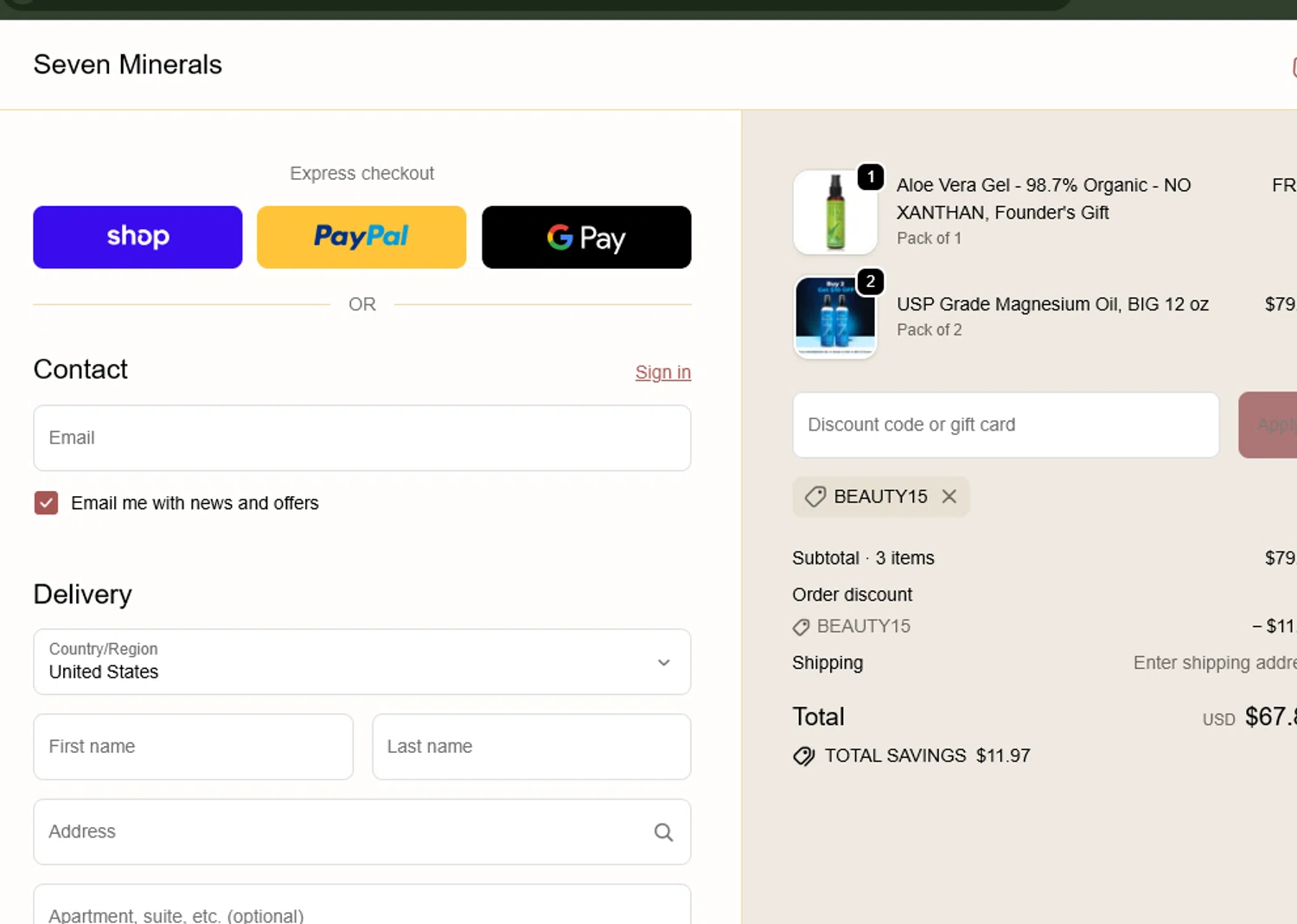
Task: Focus the First name field
Action: point(193,747)
